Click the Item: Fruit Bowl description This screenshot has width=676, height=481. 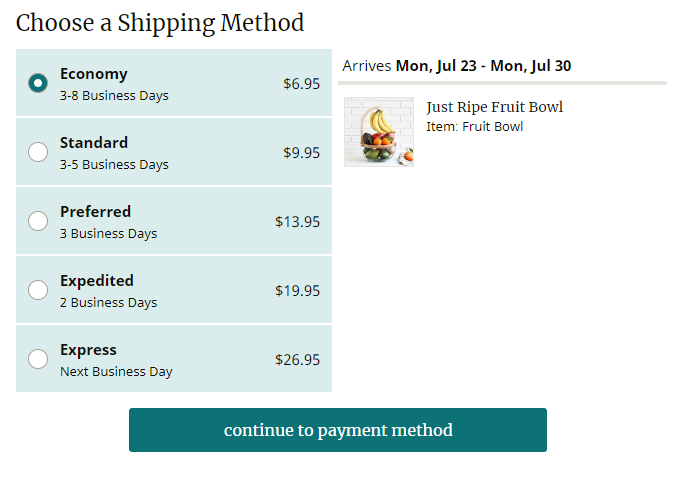point(474,127)
